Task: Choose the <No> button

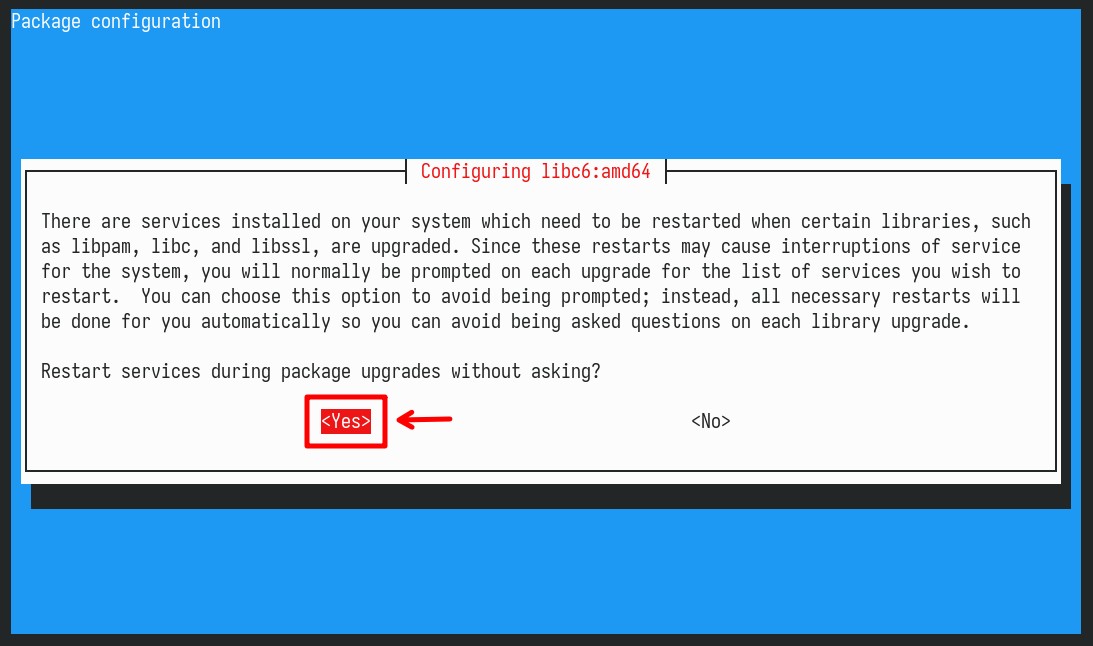Action: tap(710, 421)
